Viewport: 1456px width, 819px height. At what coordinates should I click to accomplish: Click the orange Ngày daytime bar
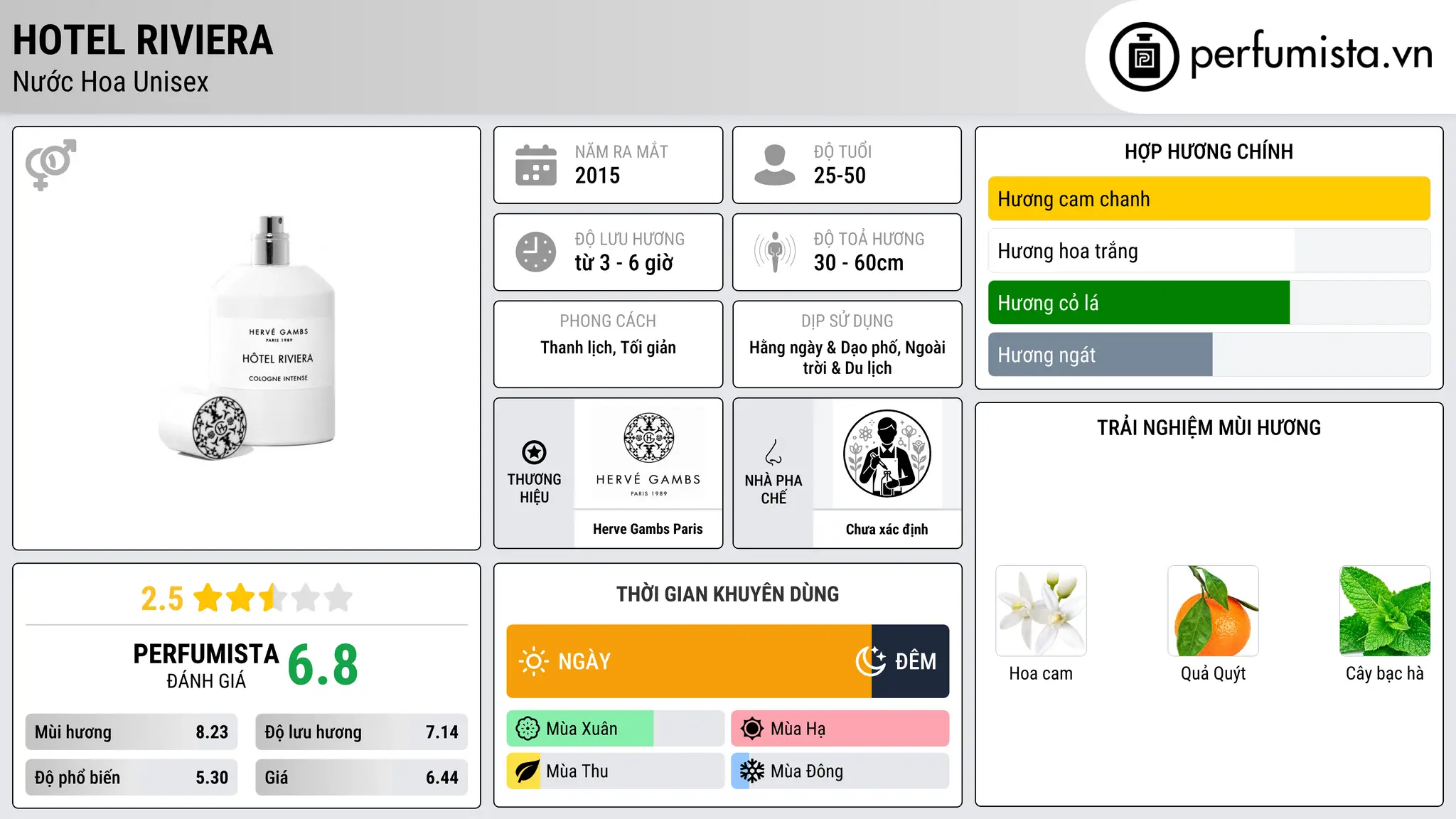(689, 661)
